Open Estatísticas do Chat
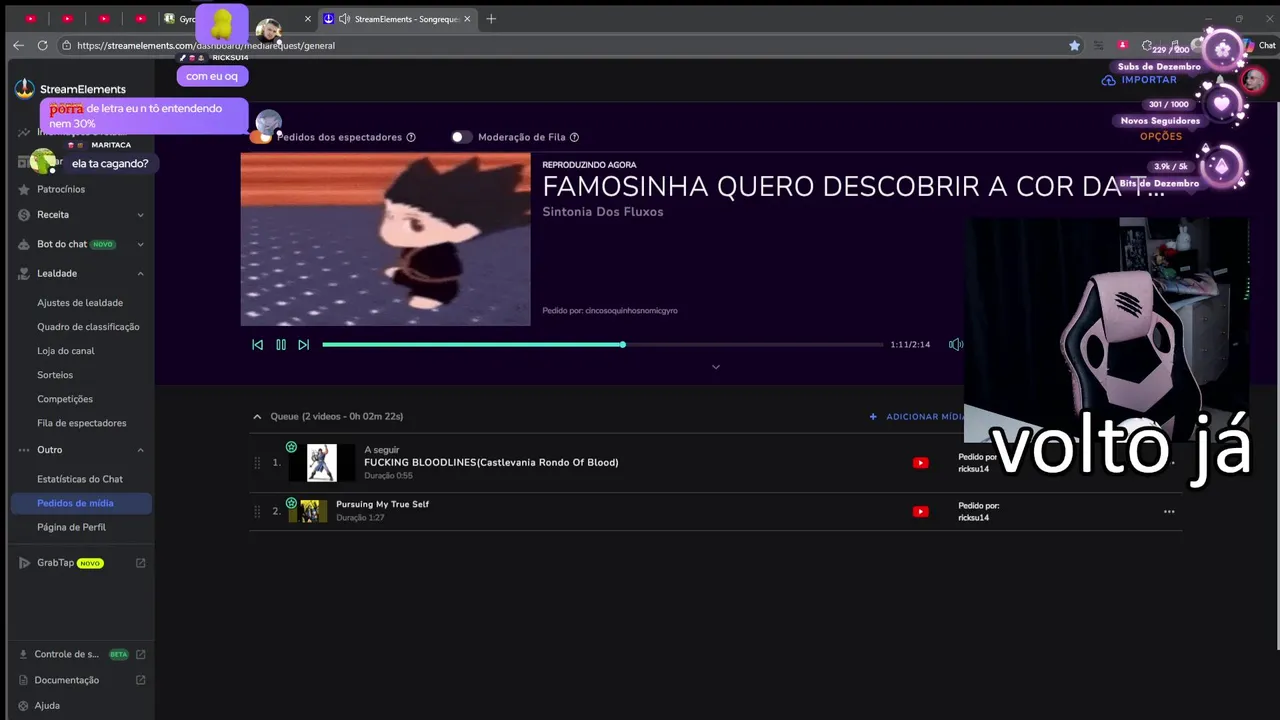Screen dimensions: 1280x720 coord(80,479)
